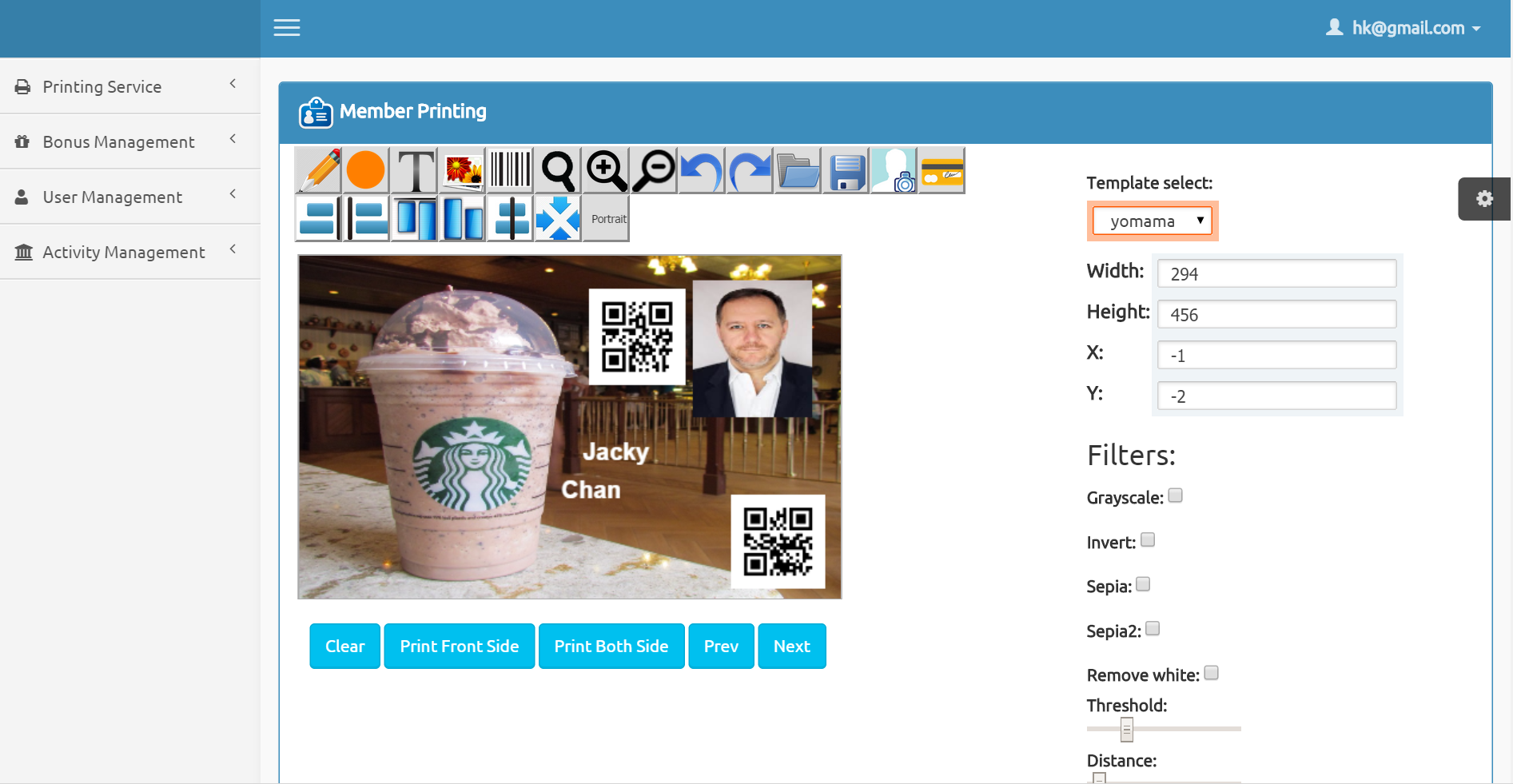The height and width of the screenshot is (784, 1513).
Task: Open a template with the folder icon
Action: tap(798, 170)
